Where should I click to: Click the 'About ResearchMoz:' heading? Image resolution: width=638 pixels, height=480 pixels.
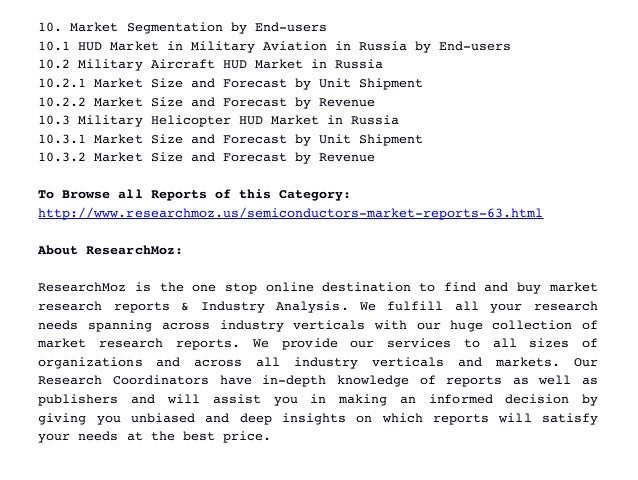tap(110, 250)
